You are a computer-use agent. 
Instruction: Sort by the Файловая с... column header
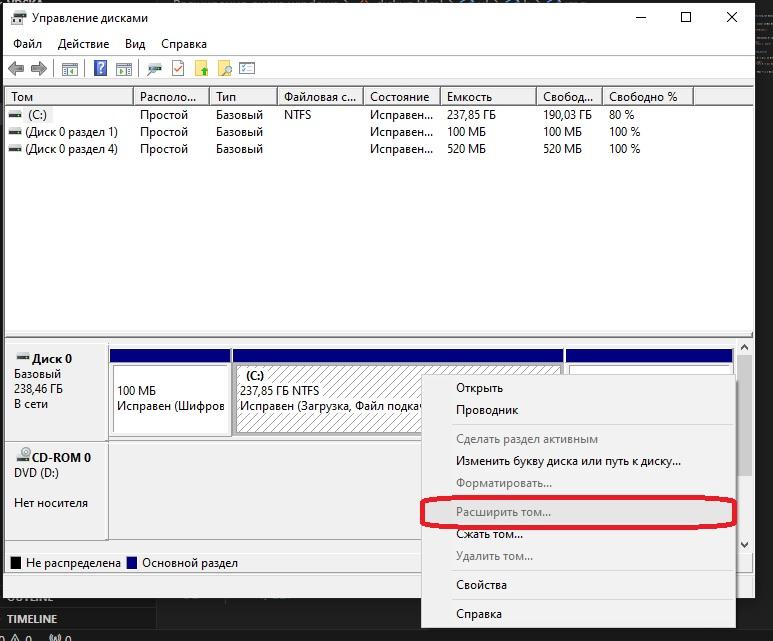pos(320,97)
